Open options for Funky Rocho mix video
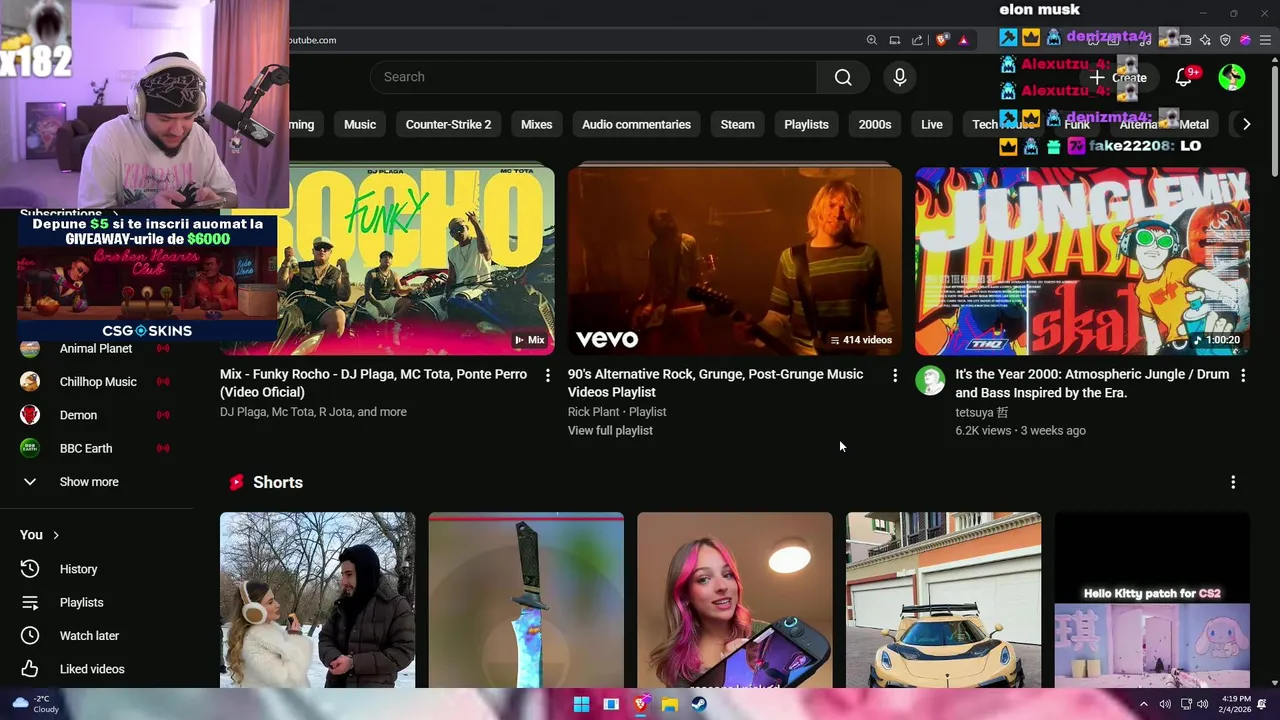Image resolution: width=1280 pixels, height=720 pixels. (547, 375)
